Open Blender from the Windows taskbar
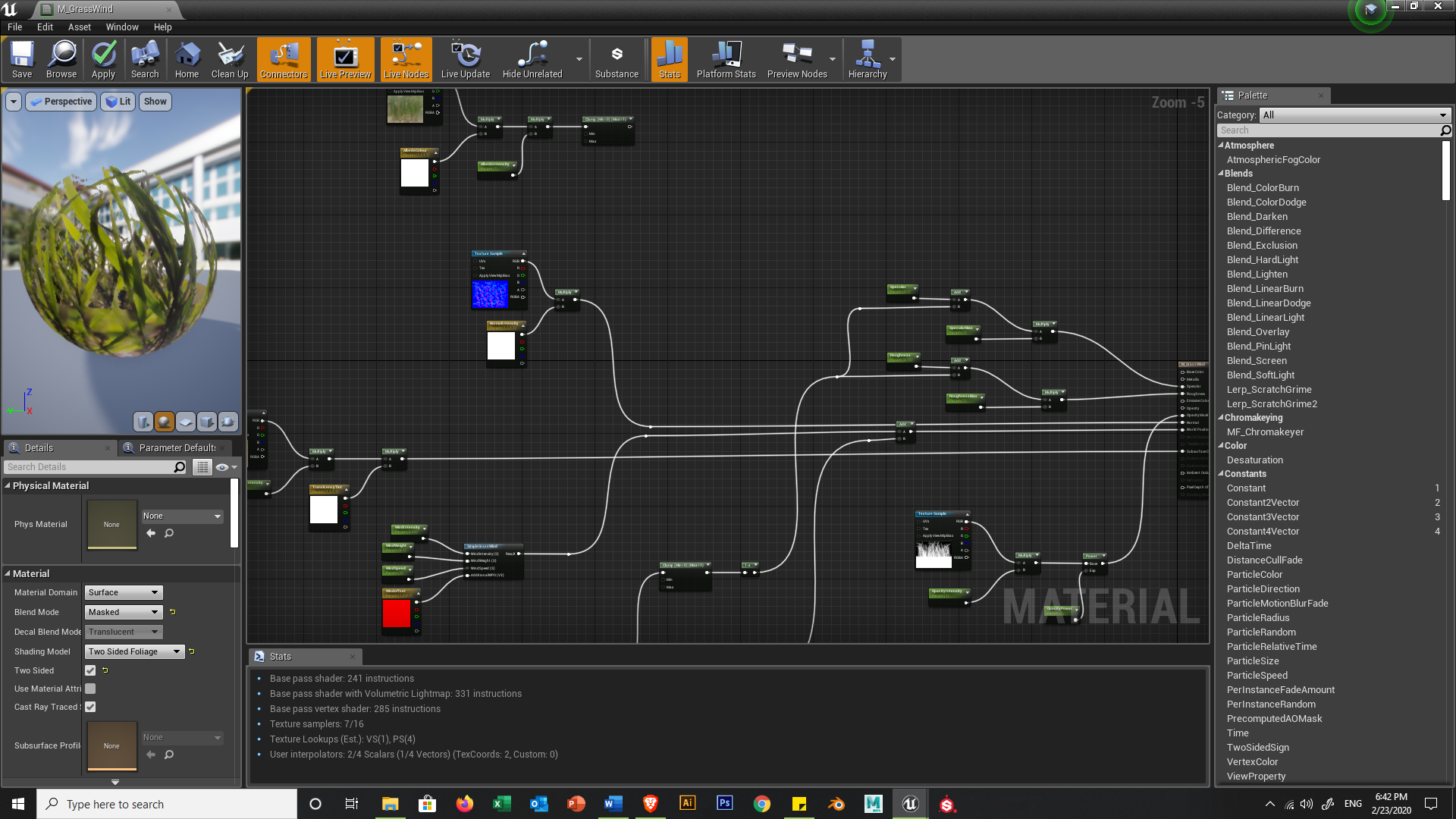This screenshot has height=819, width=1456. coord(836,804)
